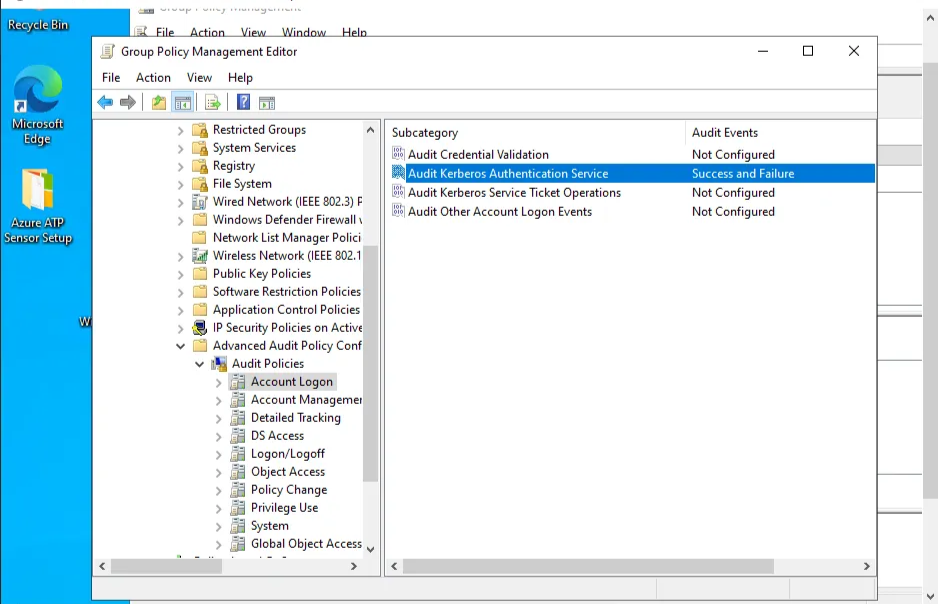Click the Back arrow toolbar icon
Image resolution: width=938 pixels, height=604 pixels.
point(105,102)
